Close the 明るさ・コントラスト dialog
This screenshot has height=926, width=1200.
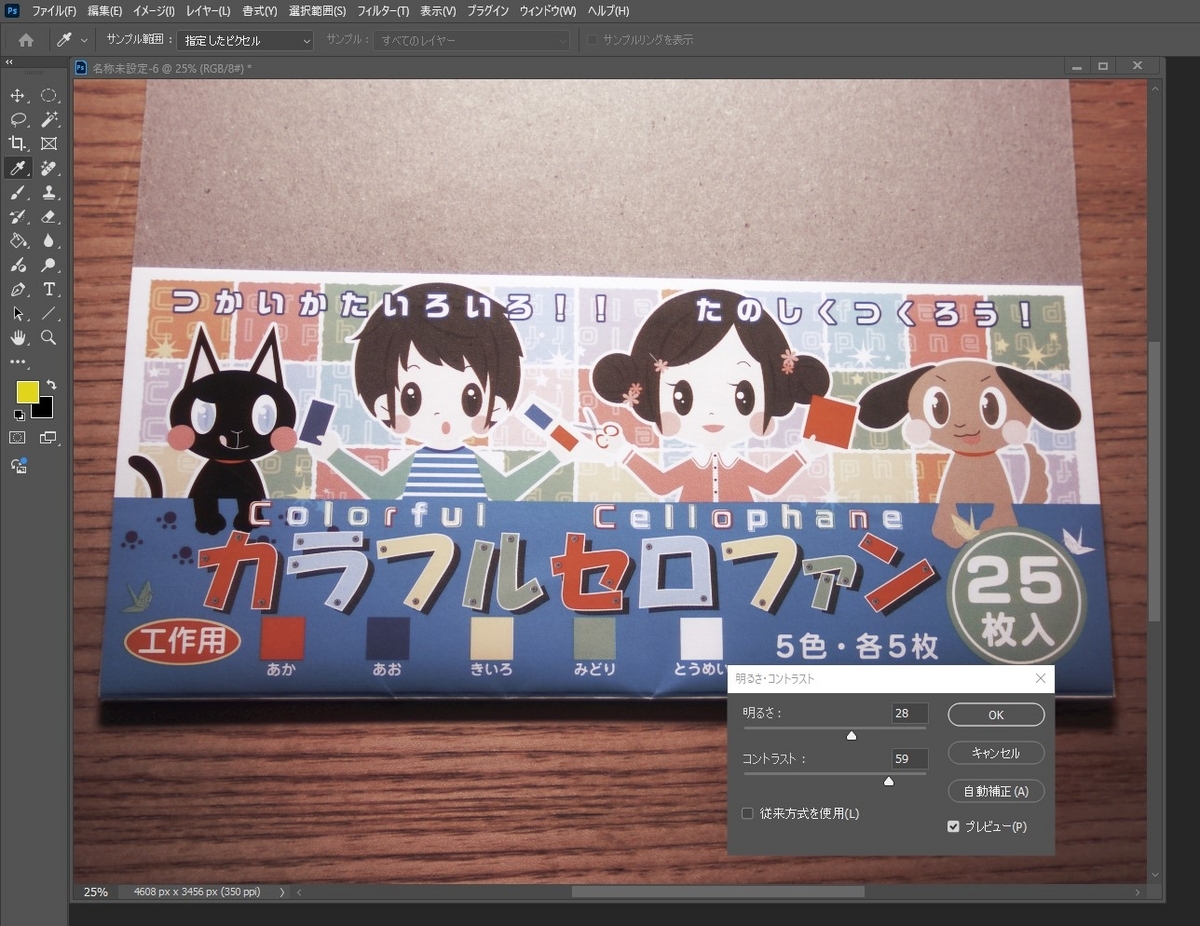1040,678
